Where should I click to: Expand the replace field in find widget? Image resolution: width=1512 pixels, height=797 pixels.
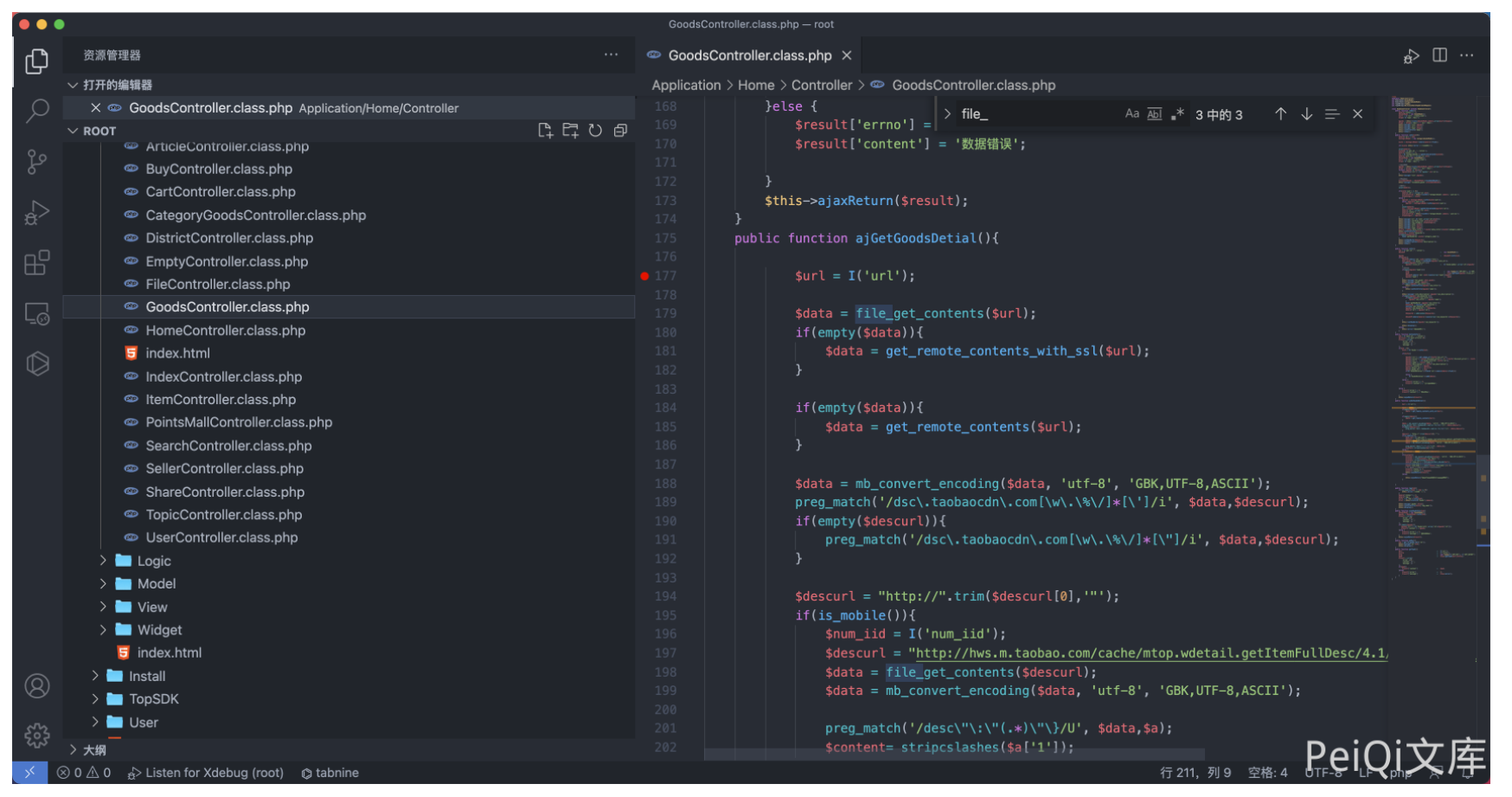click(x=948, y=114)
